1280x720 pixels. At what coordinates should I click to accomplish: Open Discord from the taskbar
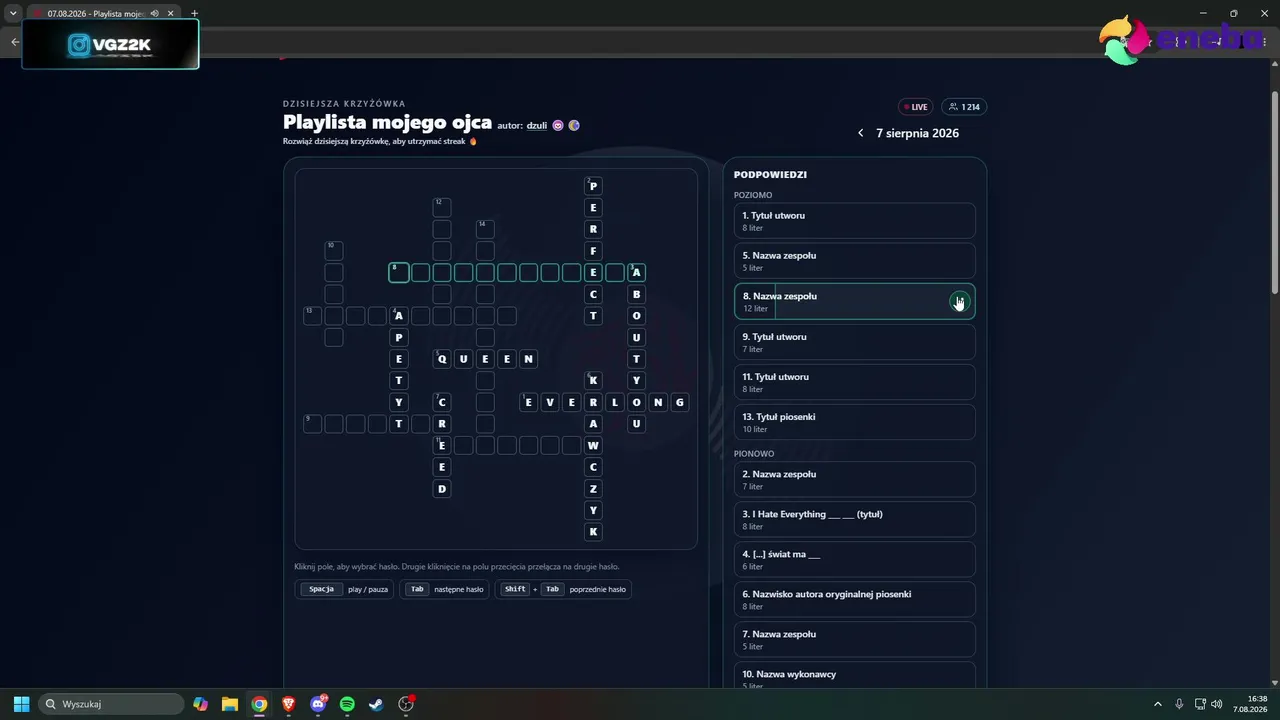[x=318, y=704]
